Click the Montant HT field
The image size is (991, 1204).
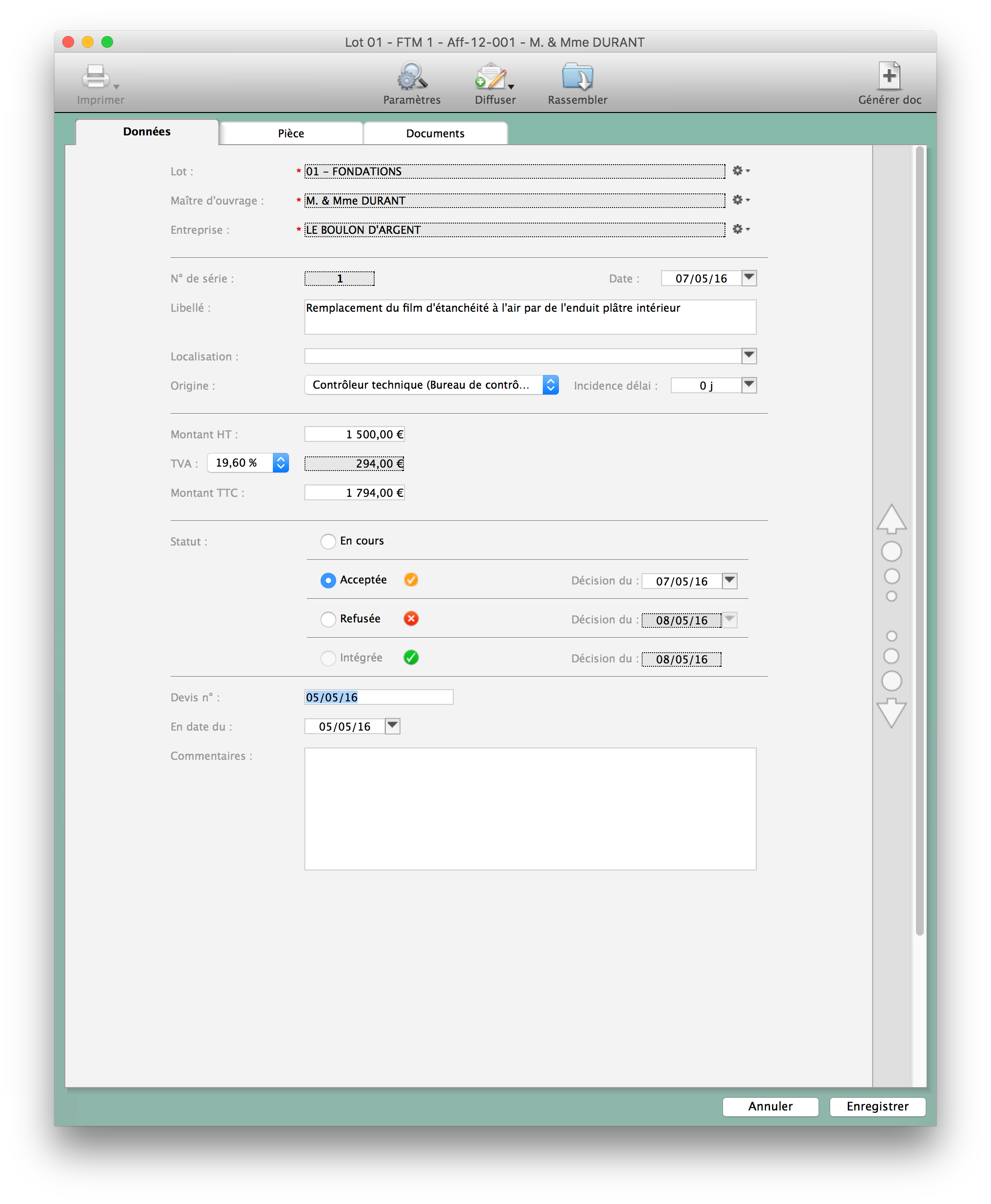point(355,434)
